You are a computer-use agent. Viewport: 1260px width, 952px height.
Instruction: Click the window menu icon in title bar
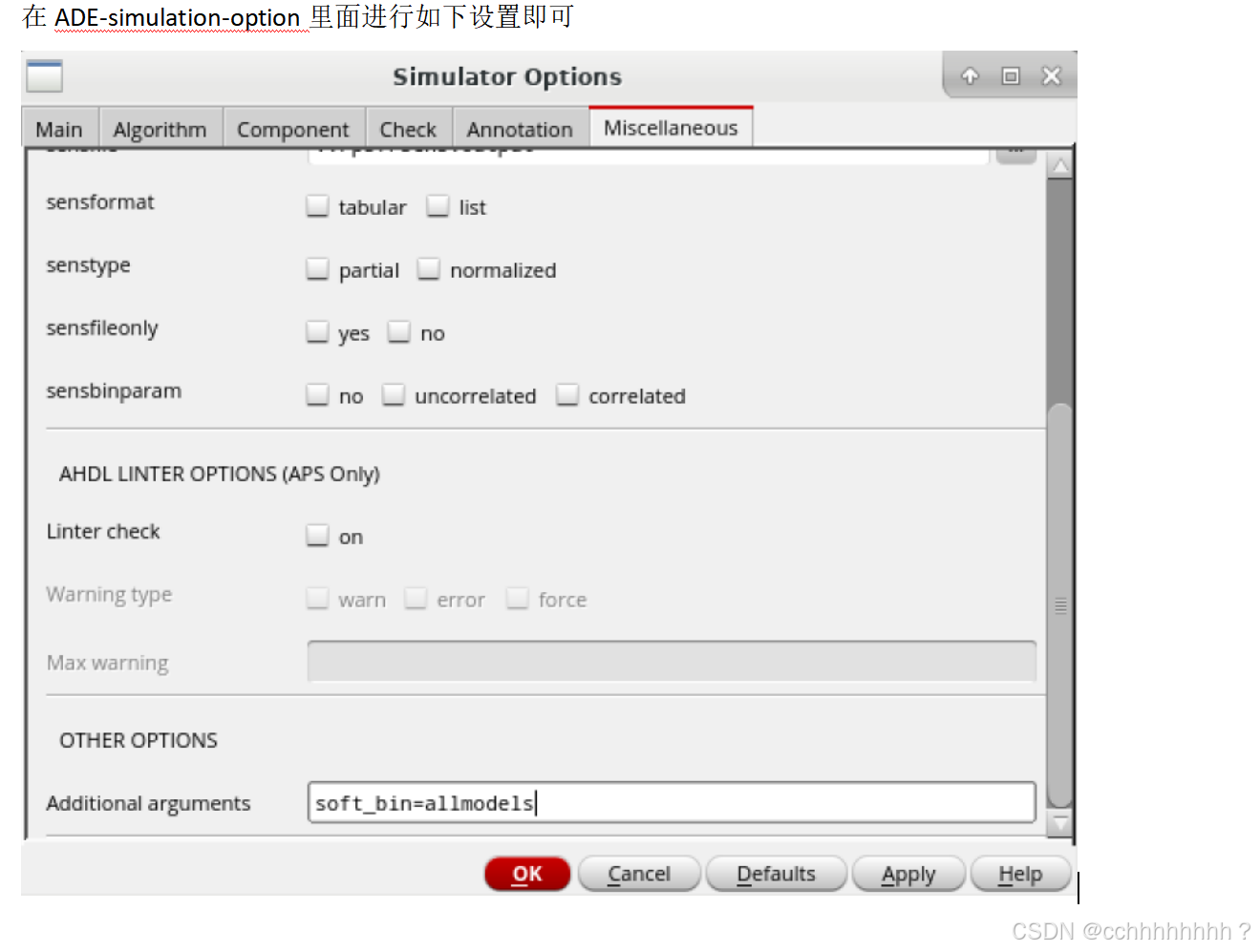(44, 76)
